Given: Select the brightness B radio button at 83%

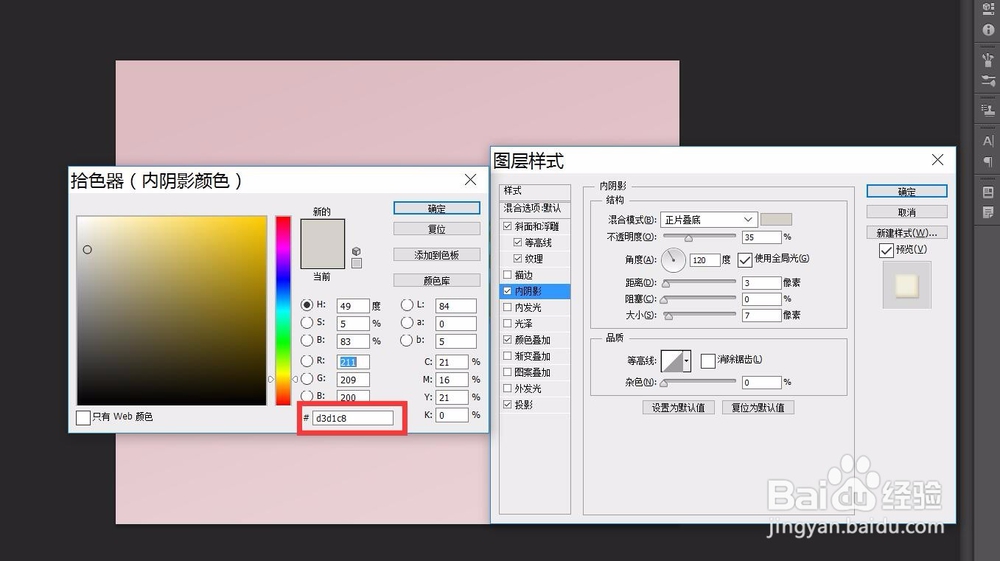Looking at the screenshot, I should click(307, 340).
